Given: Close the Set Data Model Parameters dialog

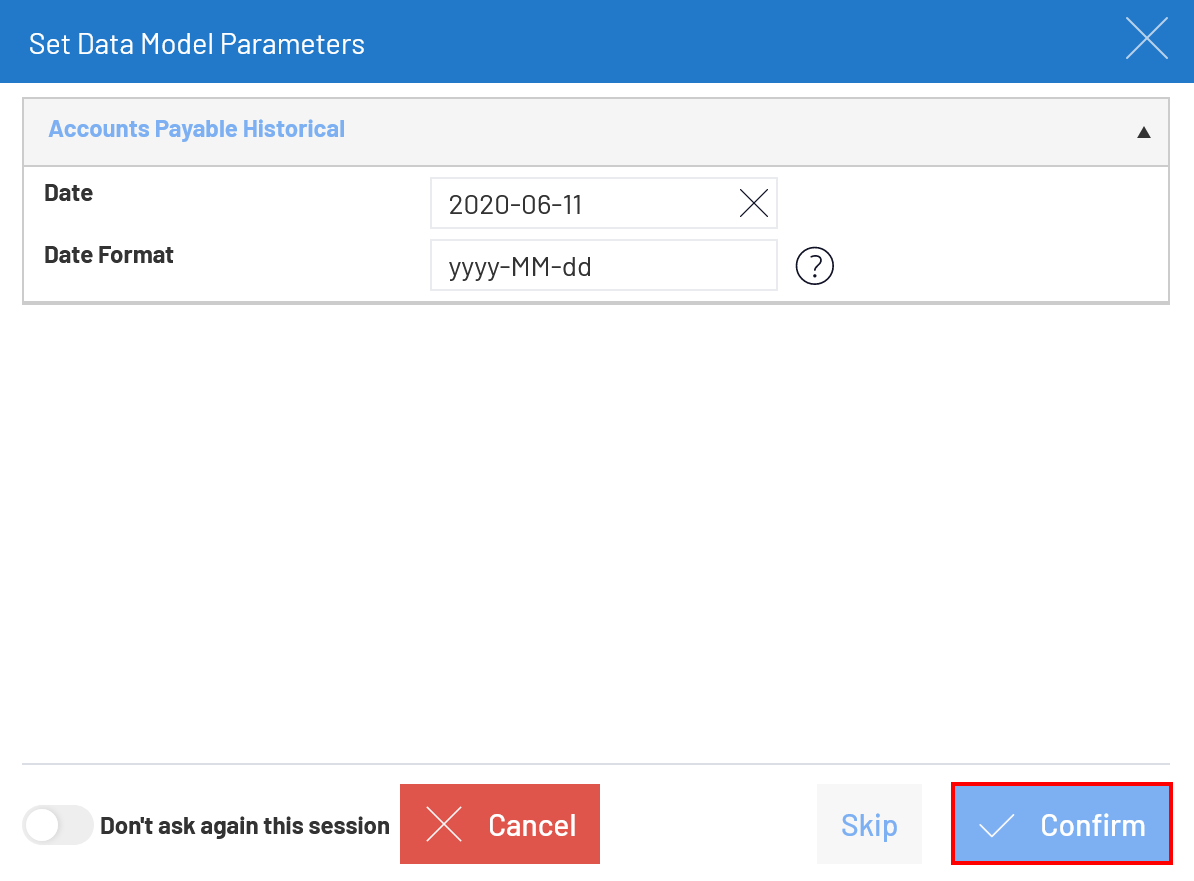Looking at the screenshot, I should click(1147, 39).
